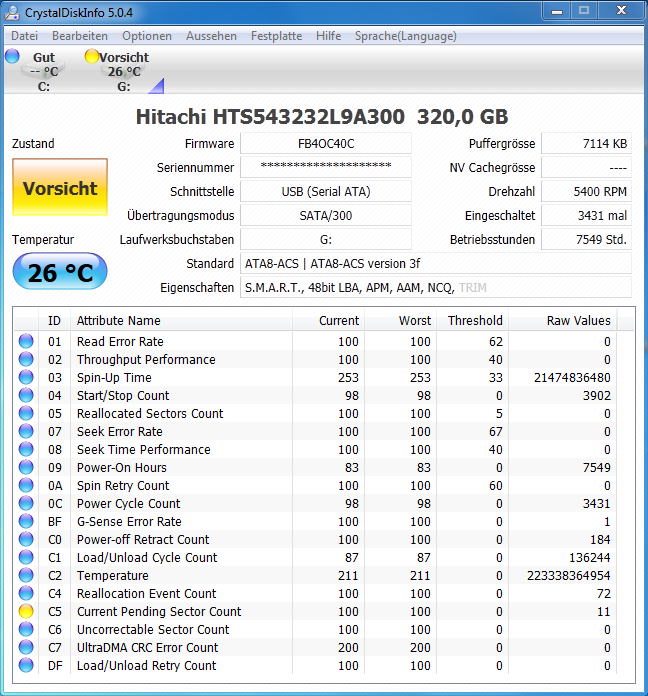Click the yellow Vorsicht health status button
Screen dimensions: 648x696
[x=60, y=187]
